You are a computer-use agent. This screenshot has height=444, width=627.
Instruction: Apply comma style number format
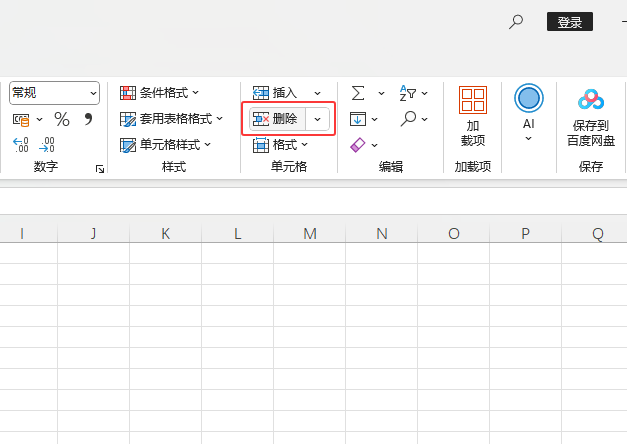(88, 120)
